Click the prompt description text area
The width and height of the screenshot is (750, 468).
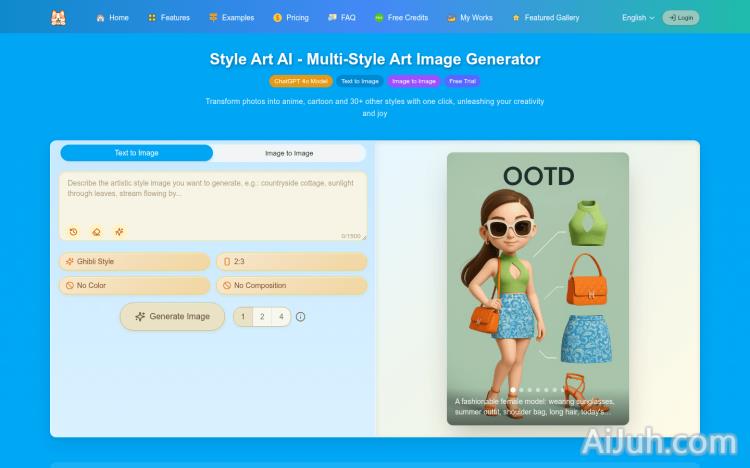click(213, 206)
